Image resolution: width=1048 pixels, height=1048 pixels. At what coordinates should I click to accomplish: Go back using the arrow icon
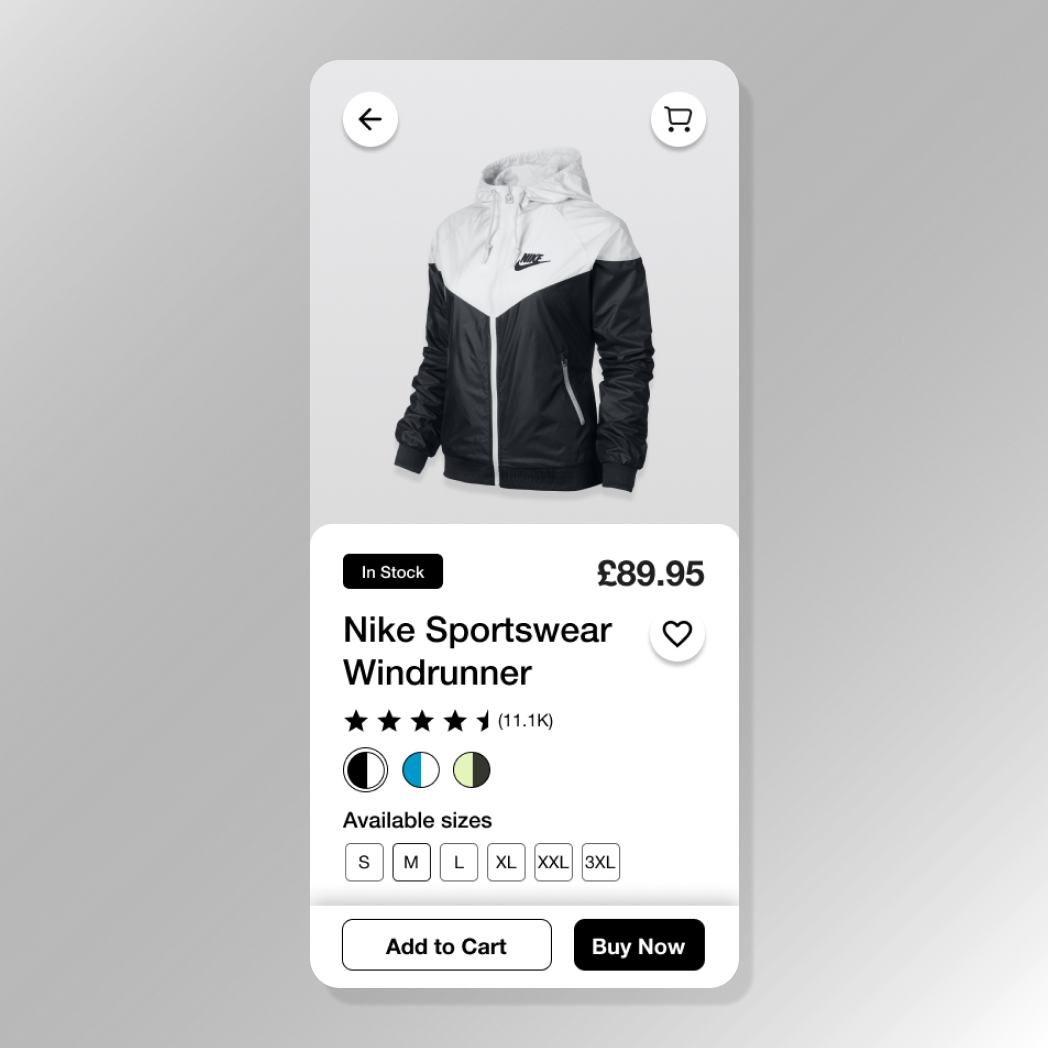coord(370,119)
